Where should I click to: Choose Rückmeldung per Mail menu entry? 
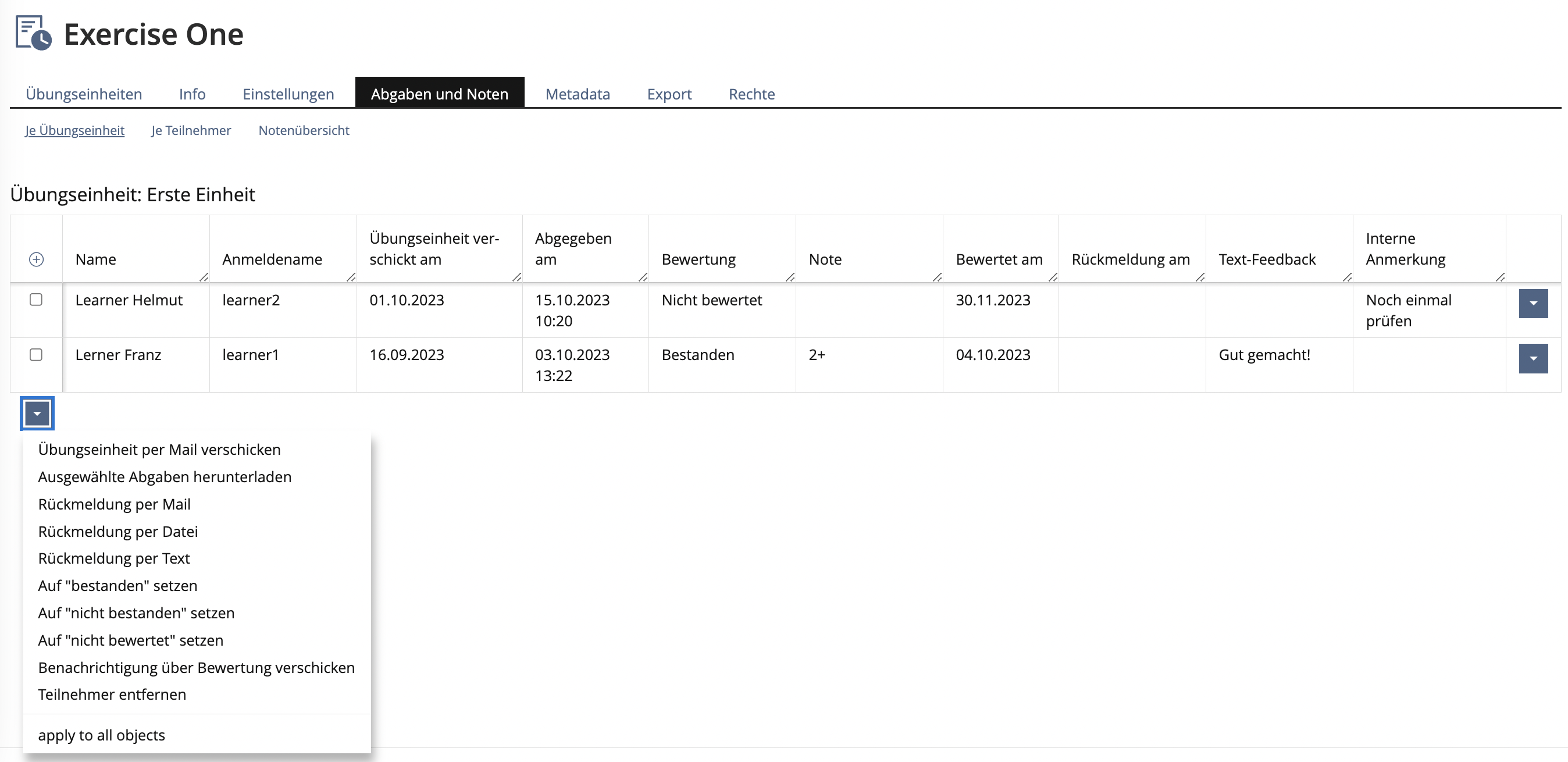coord(115,504)
